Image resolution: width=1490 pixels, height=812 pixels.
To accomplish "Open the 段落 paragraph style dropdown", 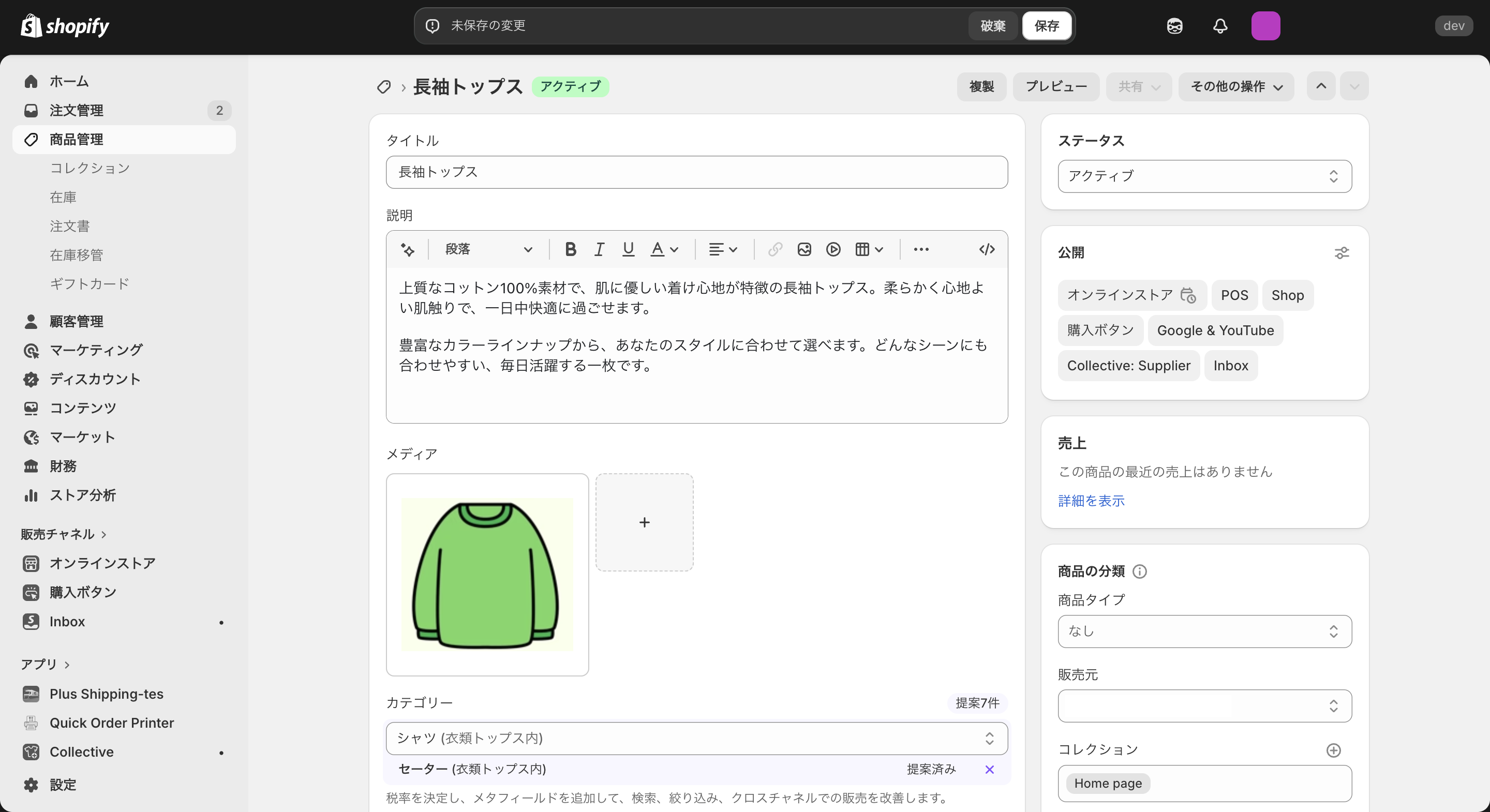I will 489,249.
